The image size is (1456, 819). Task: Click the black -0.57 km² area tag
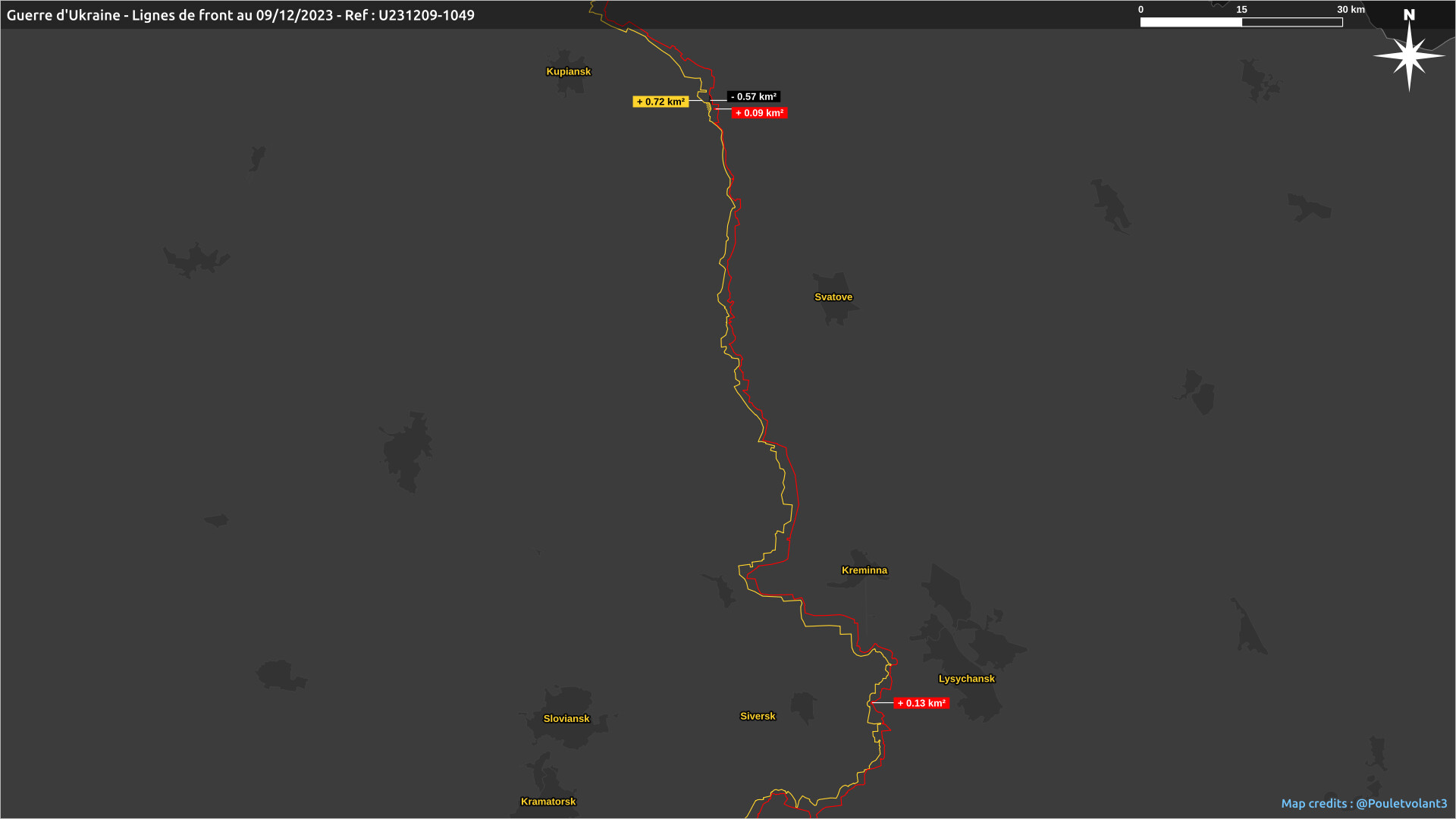(753, 97)
